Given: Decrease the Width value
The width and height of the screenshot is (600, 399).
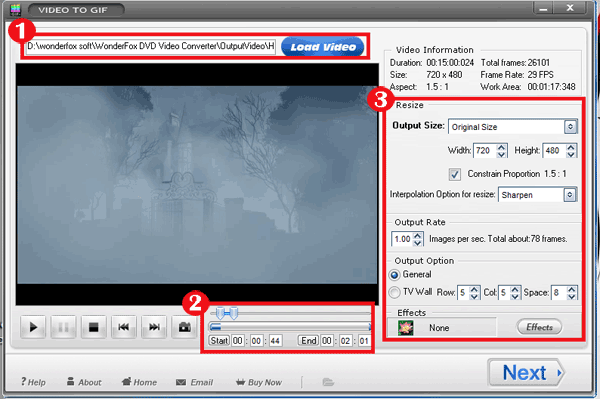Looking at the screenshot, I should [502, 154].
